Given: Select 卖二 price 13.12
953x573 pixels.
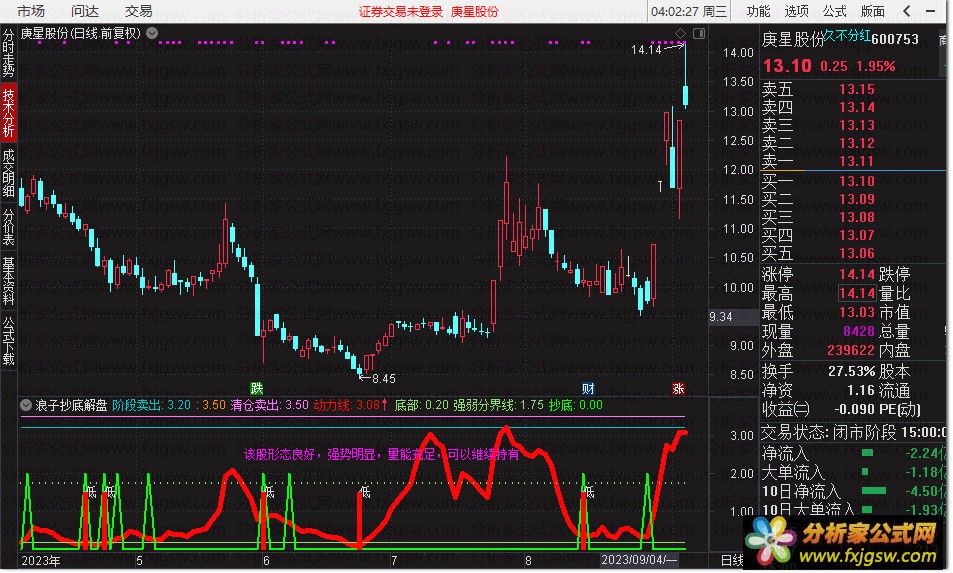Looking at the screenshot, I should (856, 143).
